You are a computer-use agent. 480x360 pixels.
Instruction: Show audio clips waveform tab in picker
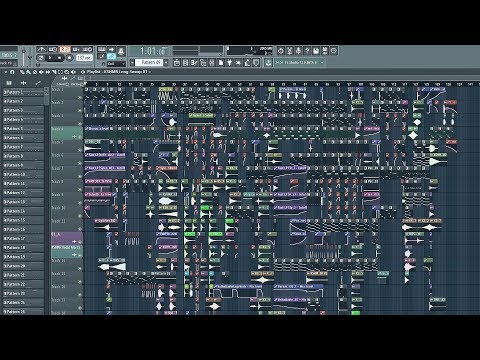pyautogui.click(x=23, y=83)
